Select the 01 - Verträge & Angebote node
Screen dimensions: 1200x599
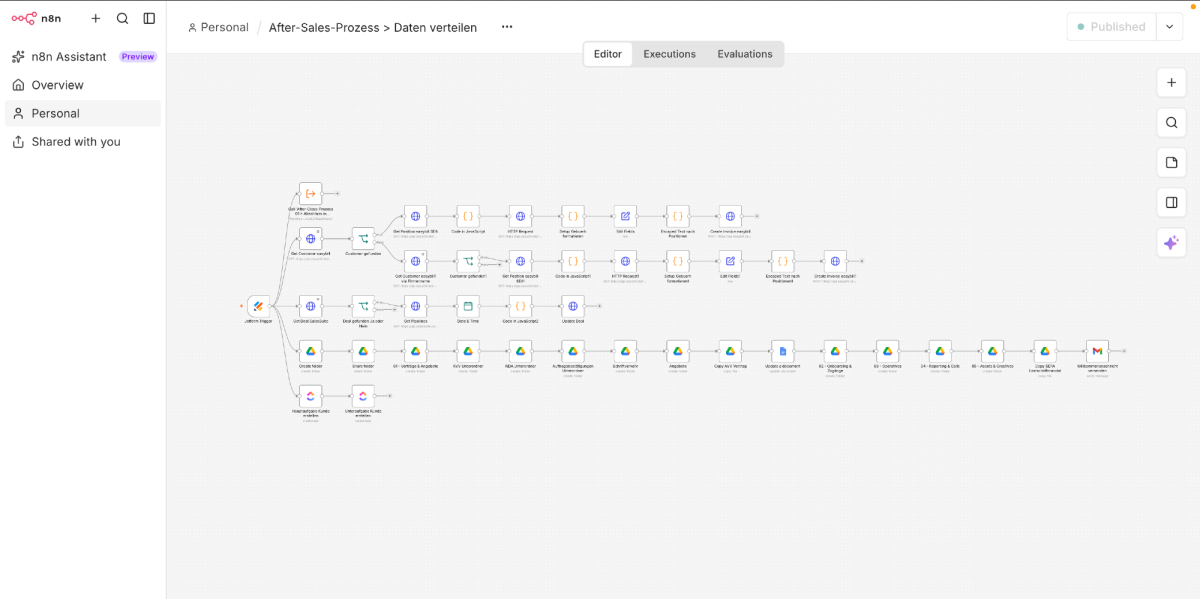tap(416, 351)
